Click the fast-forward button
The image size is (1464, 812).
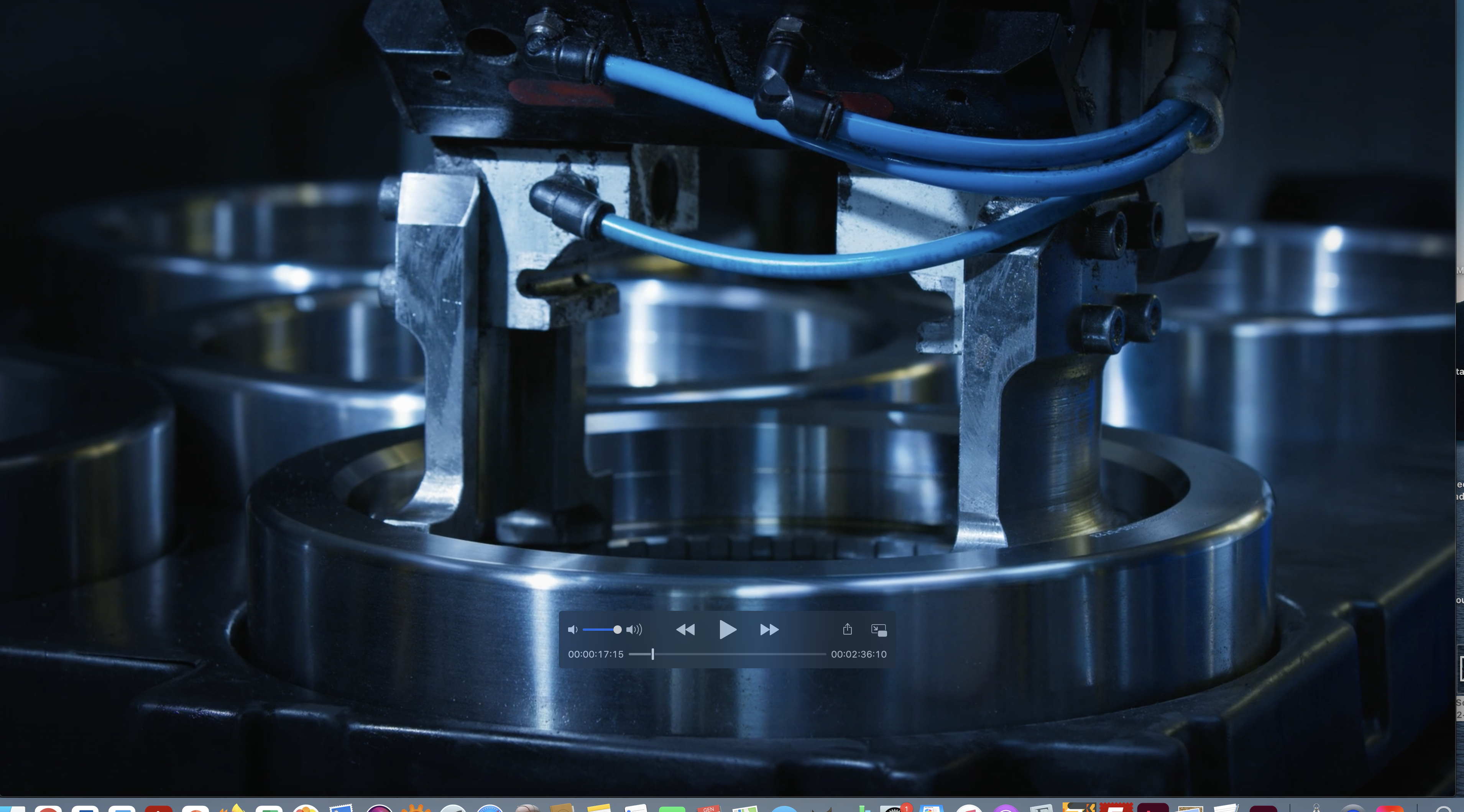click(x=769, y=630)
